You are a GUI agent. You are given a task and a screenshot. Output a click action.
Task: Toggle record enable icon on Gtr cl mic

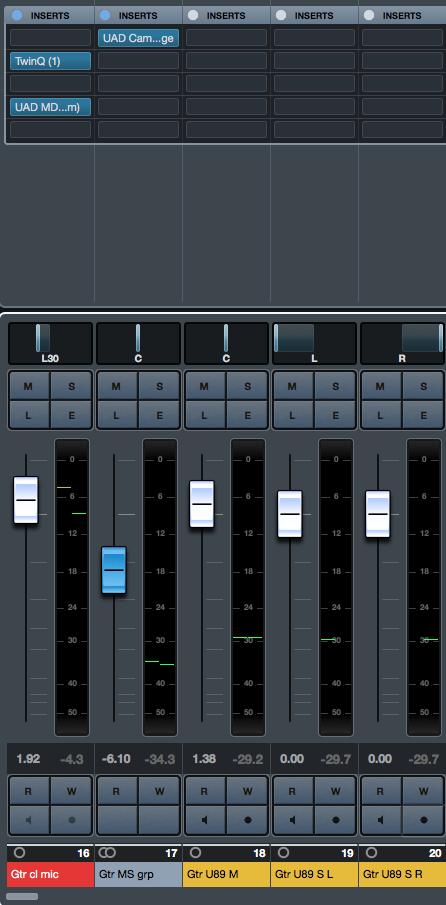(72, 820)
